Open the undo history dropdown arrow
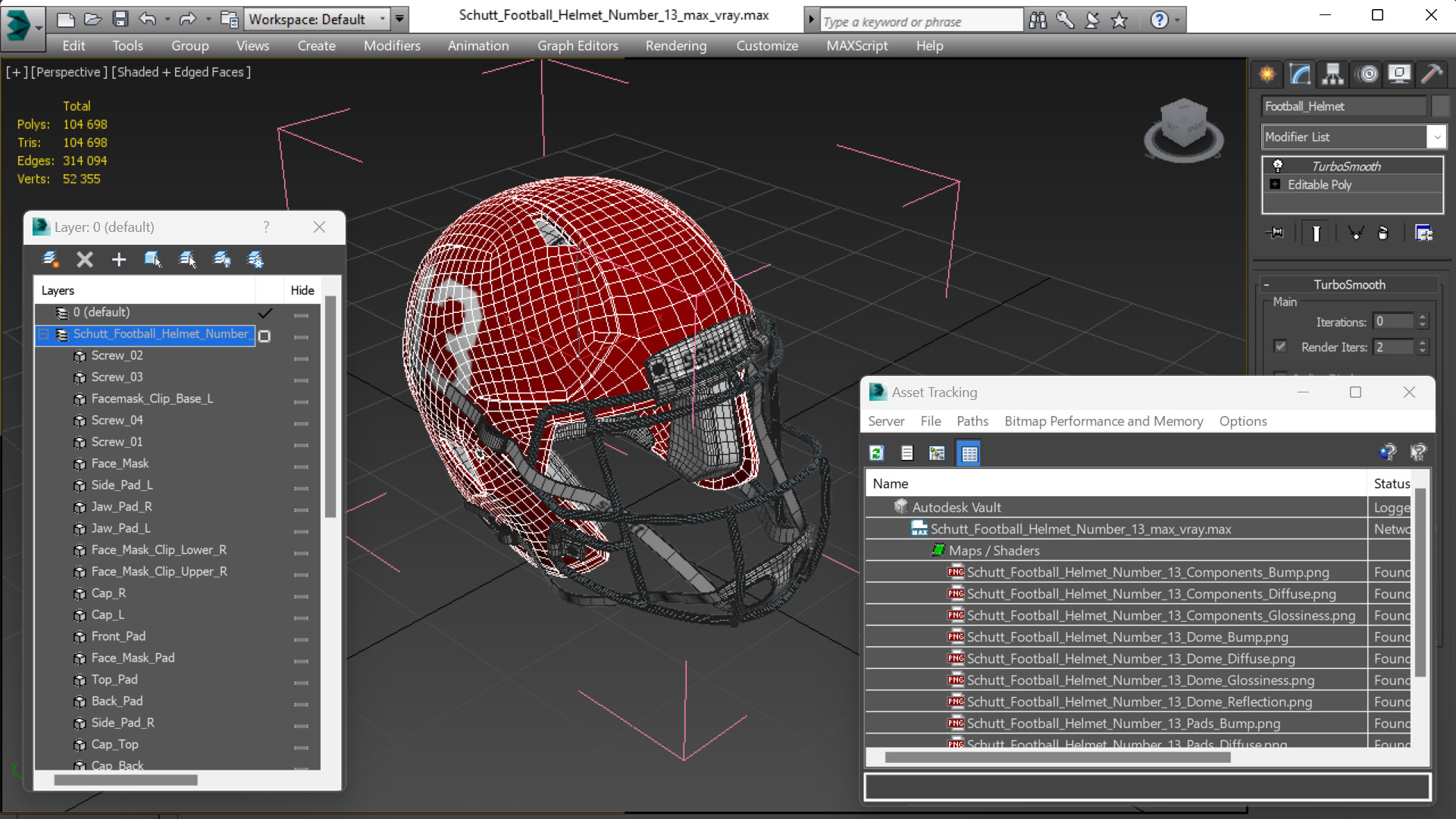 pos(167,19)
